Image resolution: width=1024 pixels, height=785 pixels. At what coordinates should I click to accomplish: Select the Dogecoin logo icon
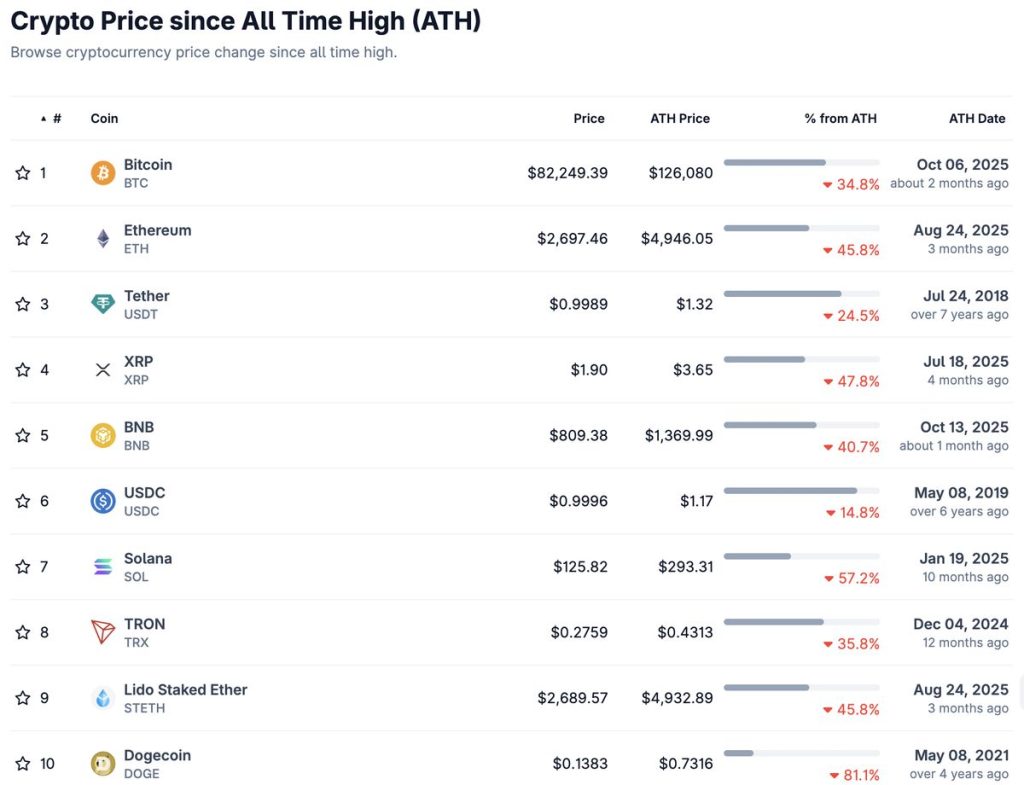(101, 763)
